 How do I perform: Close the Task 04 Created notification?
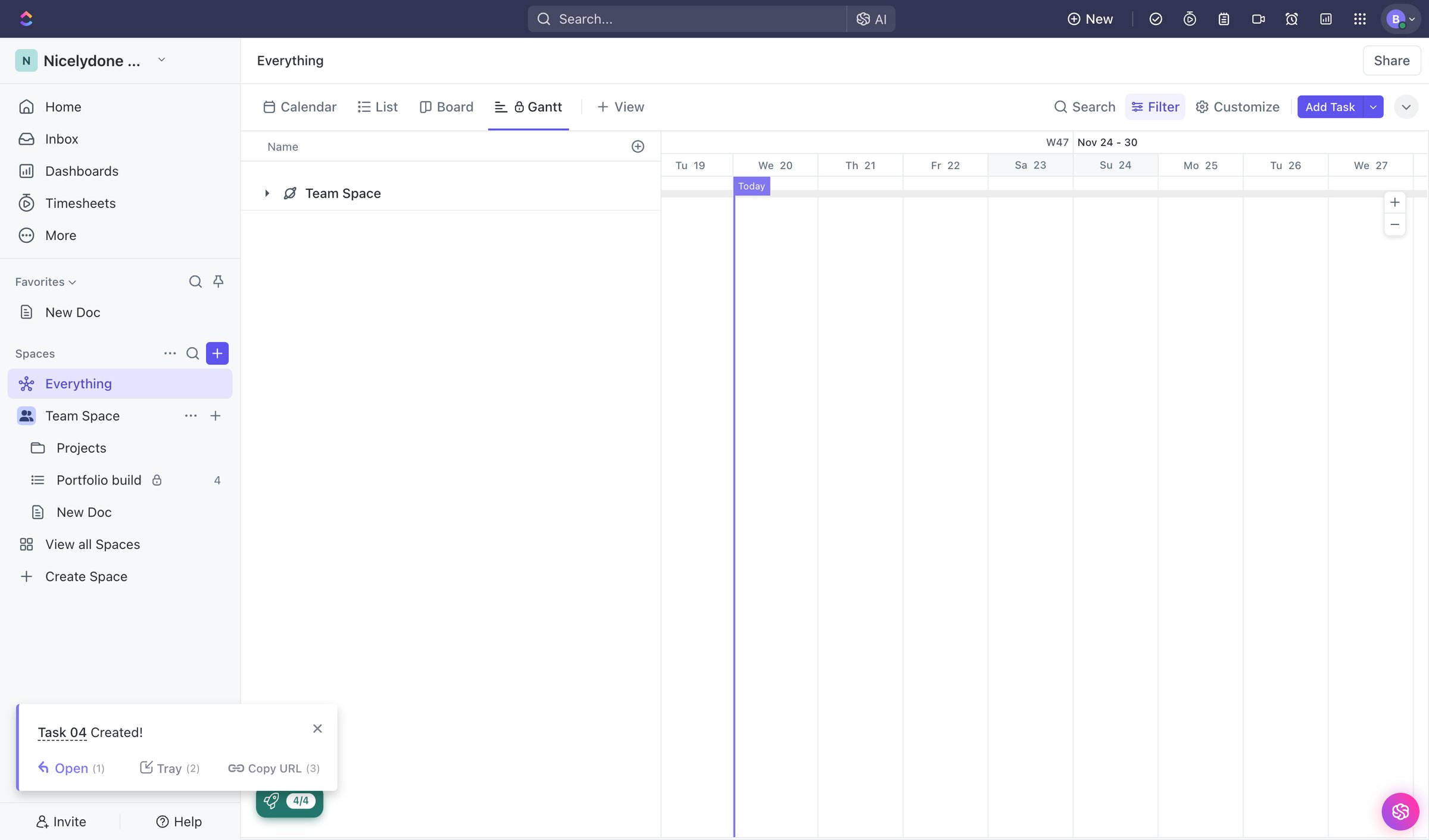(317, 729)
